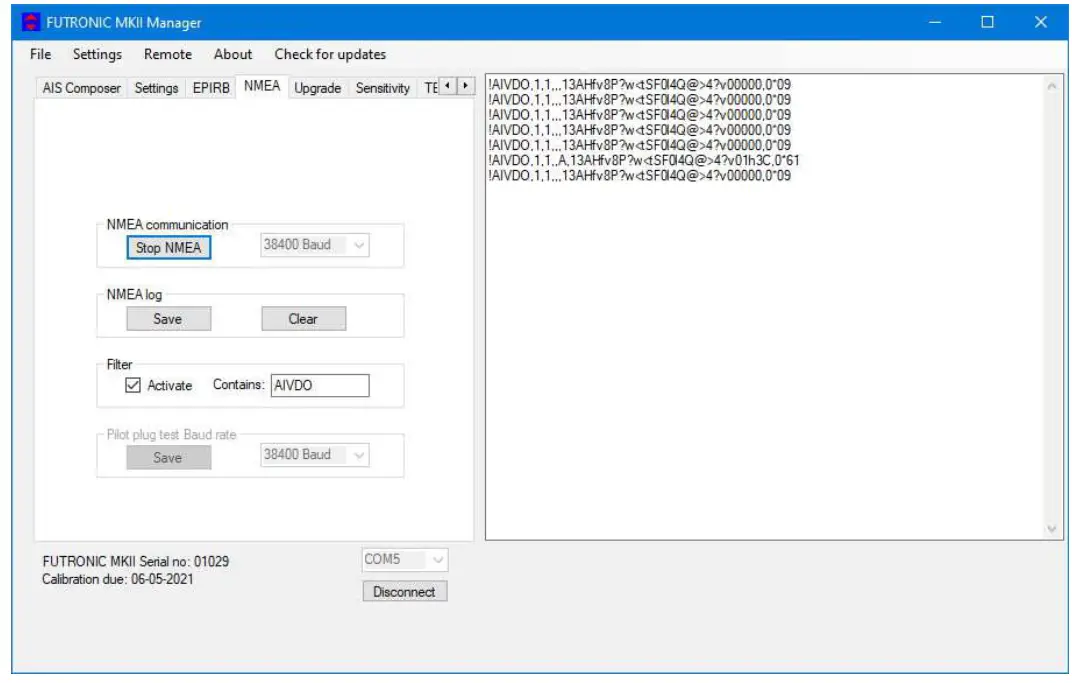Select the NMEA tab

[262, 85]
